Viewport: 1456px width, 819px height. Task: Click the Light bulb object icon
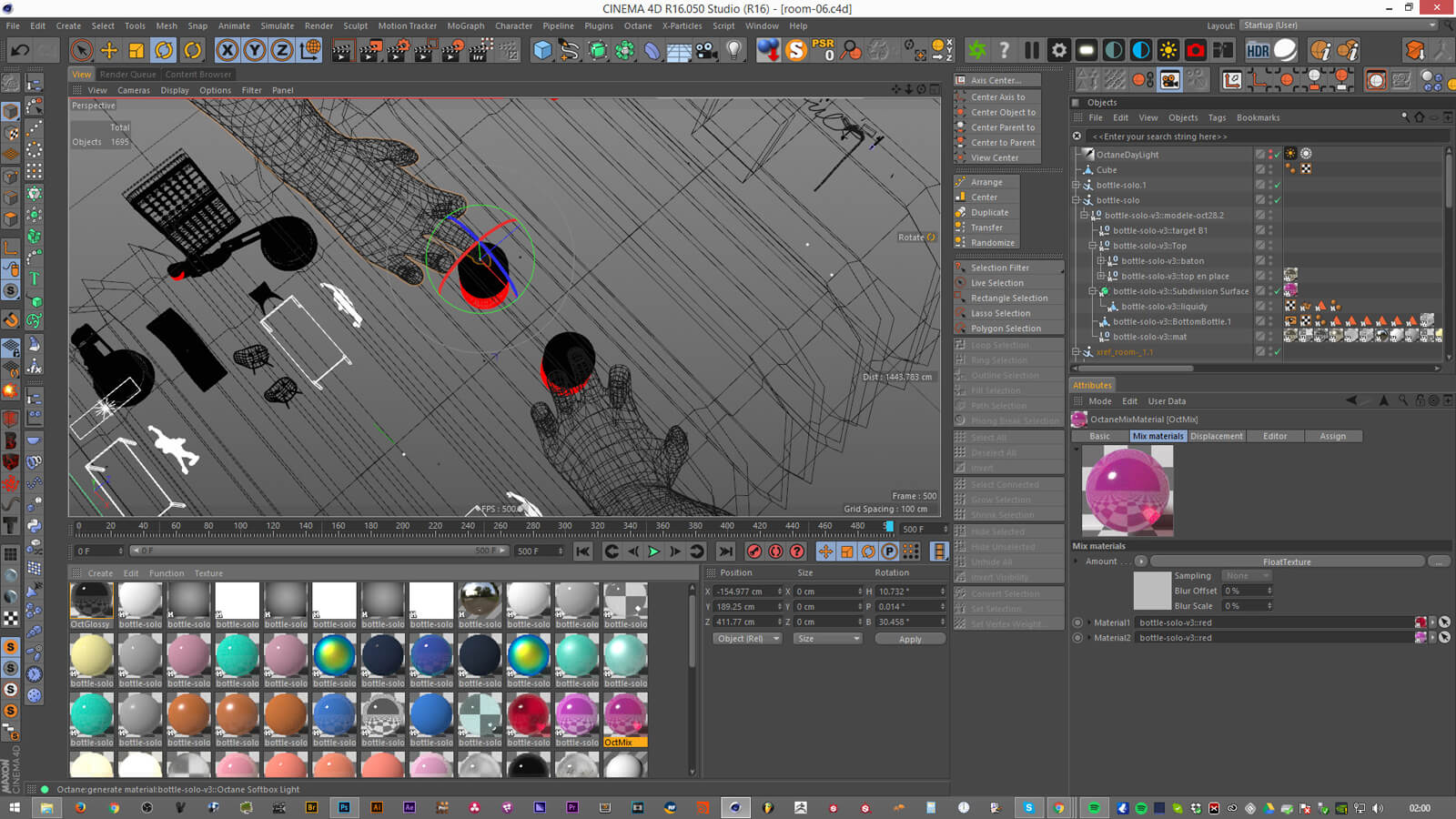point(734,50)
